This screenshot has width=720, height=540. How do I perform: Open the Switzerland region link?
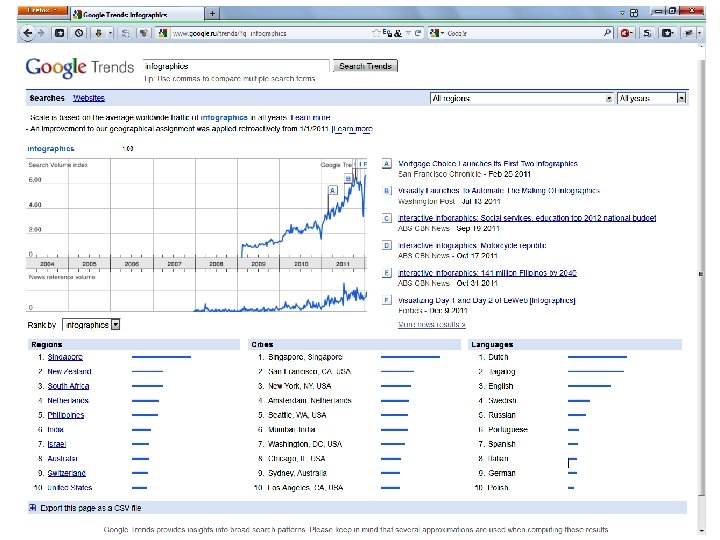(67, 473)
